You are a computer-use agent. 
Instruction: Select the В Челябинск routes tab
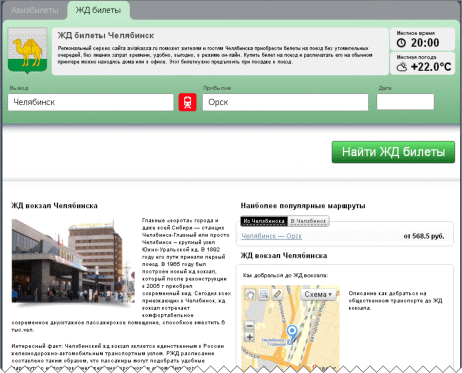pos(308,221)
